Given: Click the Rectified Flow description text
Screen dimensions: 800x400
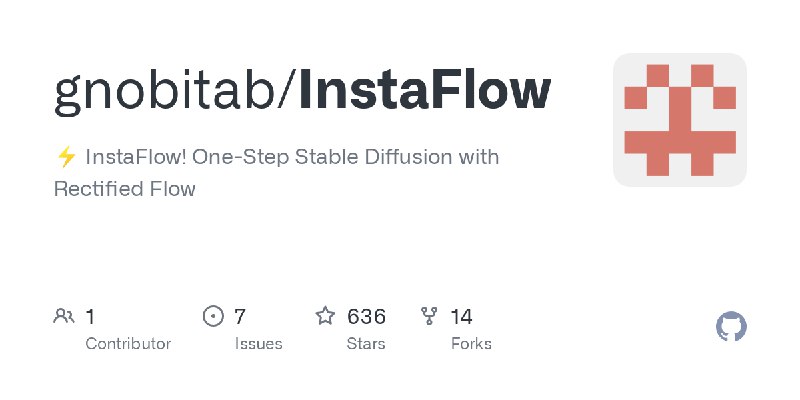Looking at the screenshot, I should pyautogui.click(x=124, y=189).
